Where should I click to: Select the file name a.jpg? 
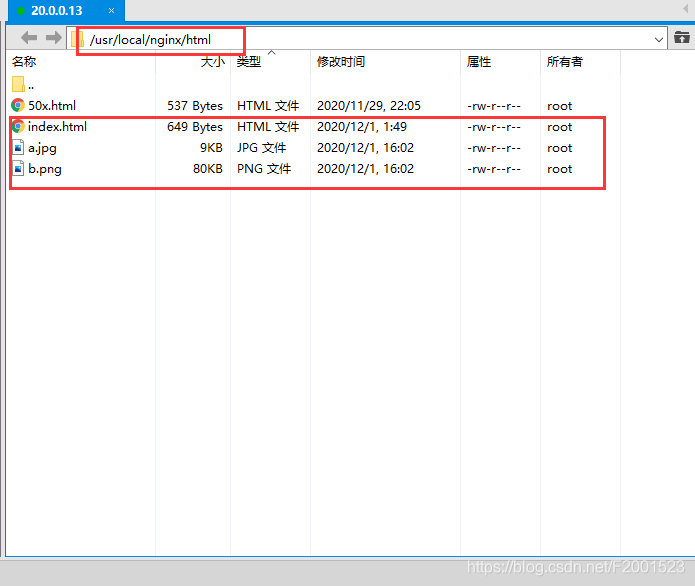(x=42, y=148)
